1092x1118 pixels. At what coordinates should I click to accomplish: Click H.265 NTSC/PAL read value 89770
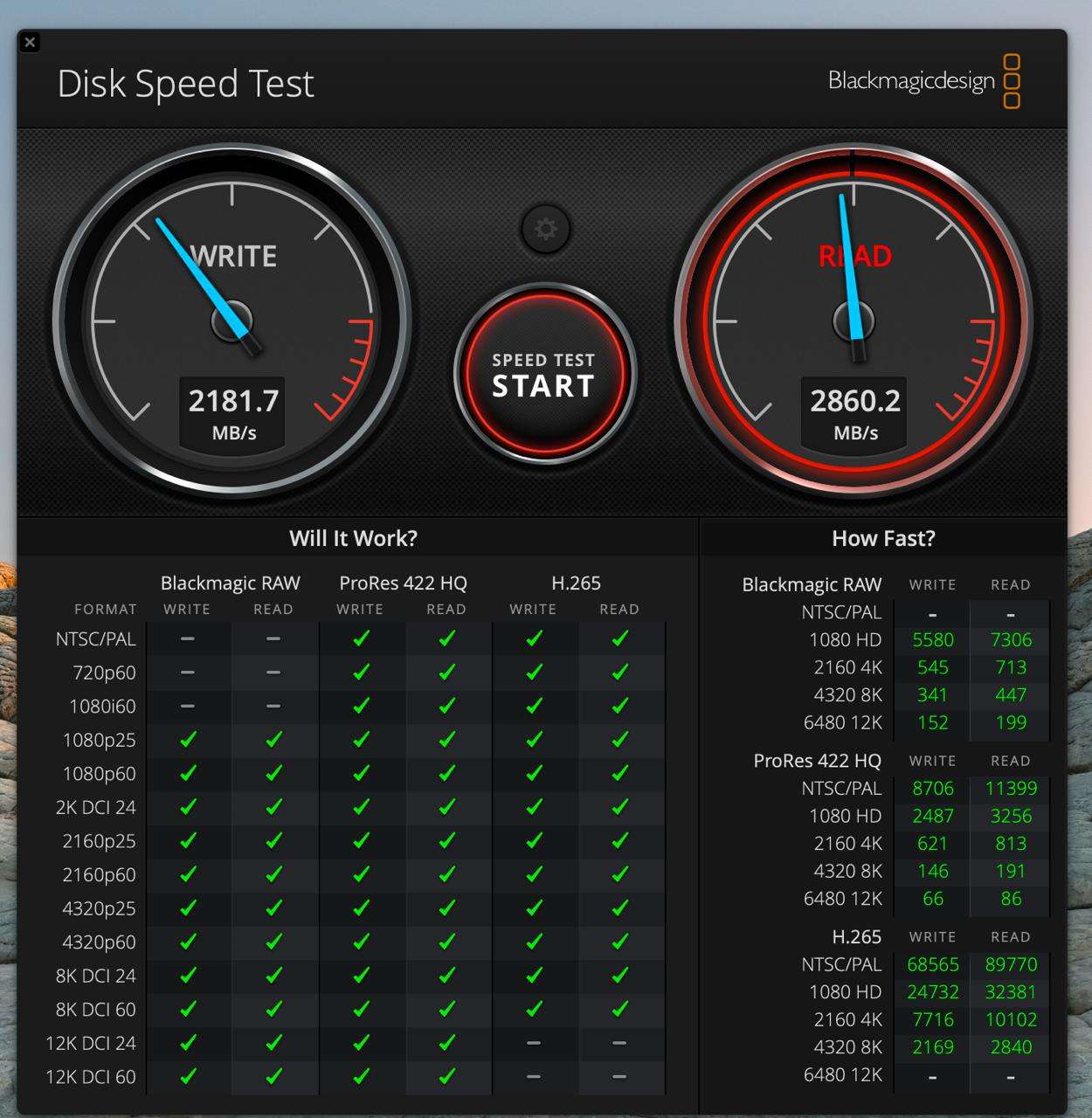pos(1011,964)
